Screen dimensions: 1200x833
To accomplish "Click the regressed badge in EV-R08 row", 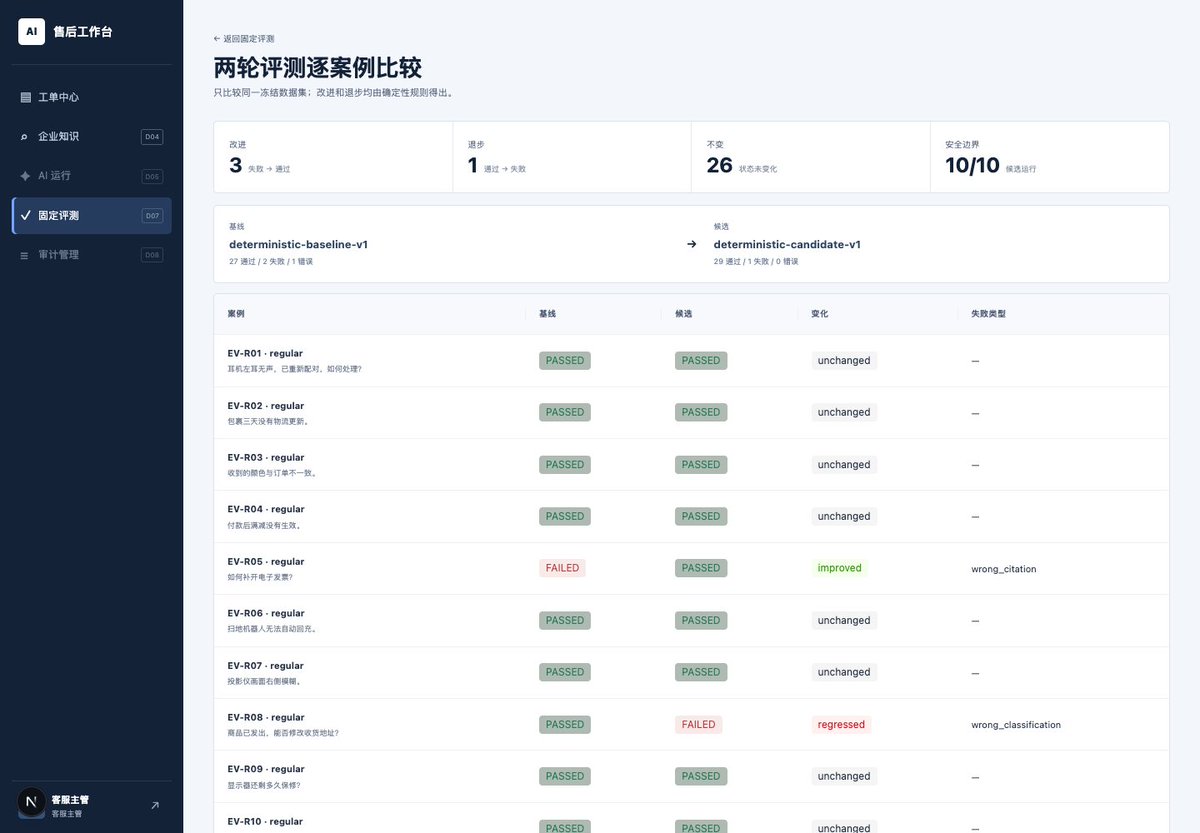I will (841, 724).
